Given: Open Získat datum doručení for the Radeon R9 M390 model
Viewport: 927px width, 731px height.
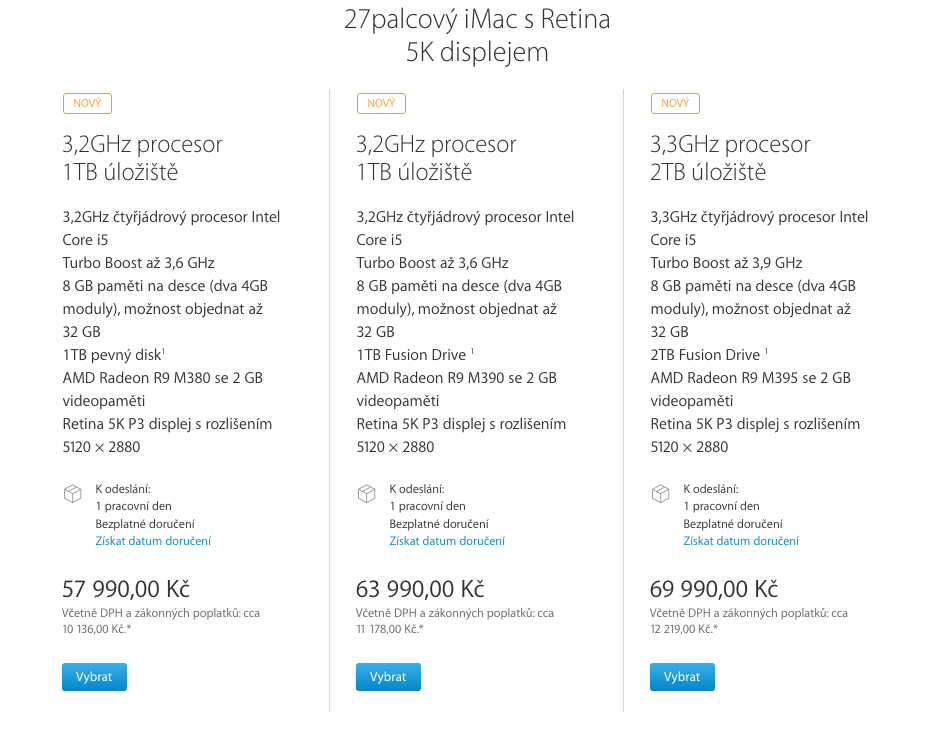Looking at the screenshot, I should (x=447, y=541).
